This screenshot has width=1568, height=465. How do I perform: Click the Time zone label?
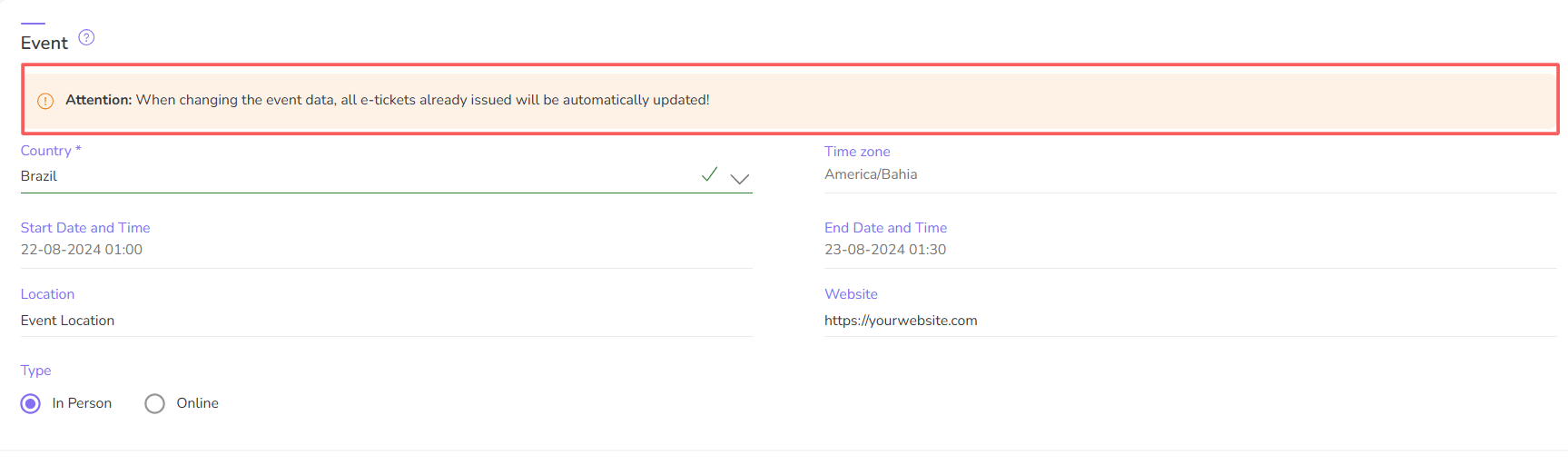coord(857,152)
